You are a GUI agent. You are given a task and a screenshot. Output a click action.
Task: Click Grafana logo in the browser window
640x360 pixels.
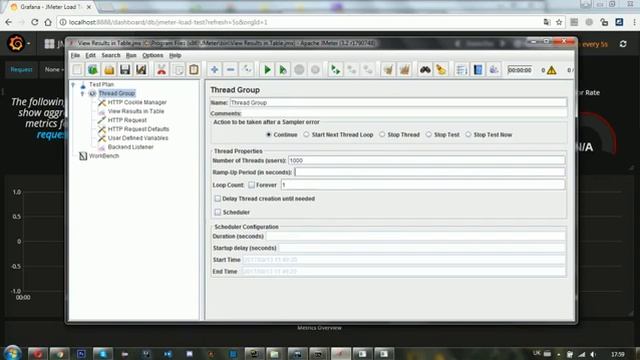(x=16, y=43)
